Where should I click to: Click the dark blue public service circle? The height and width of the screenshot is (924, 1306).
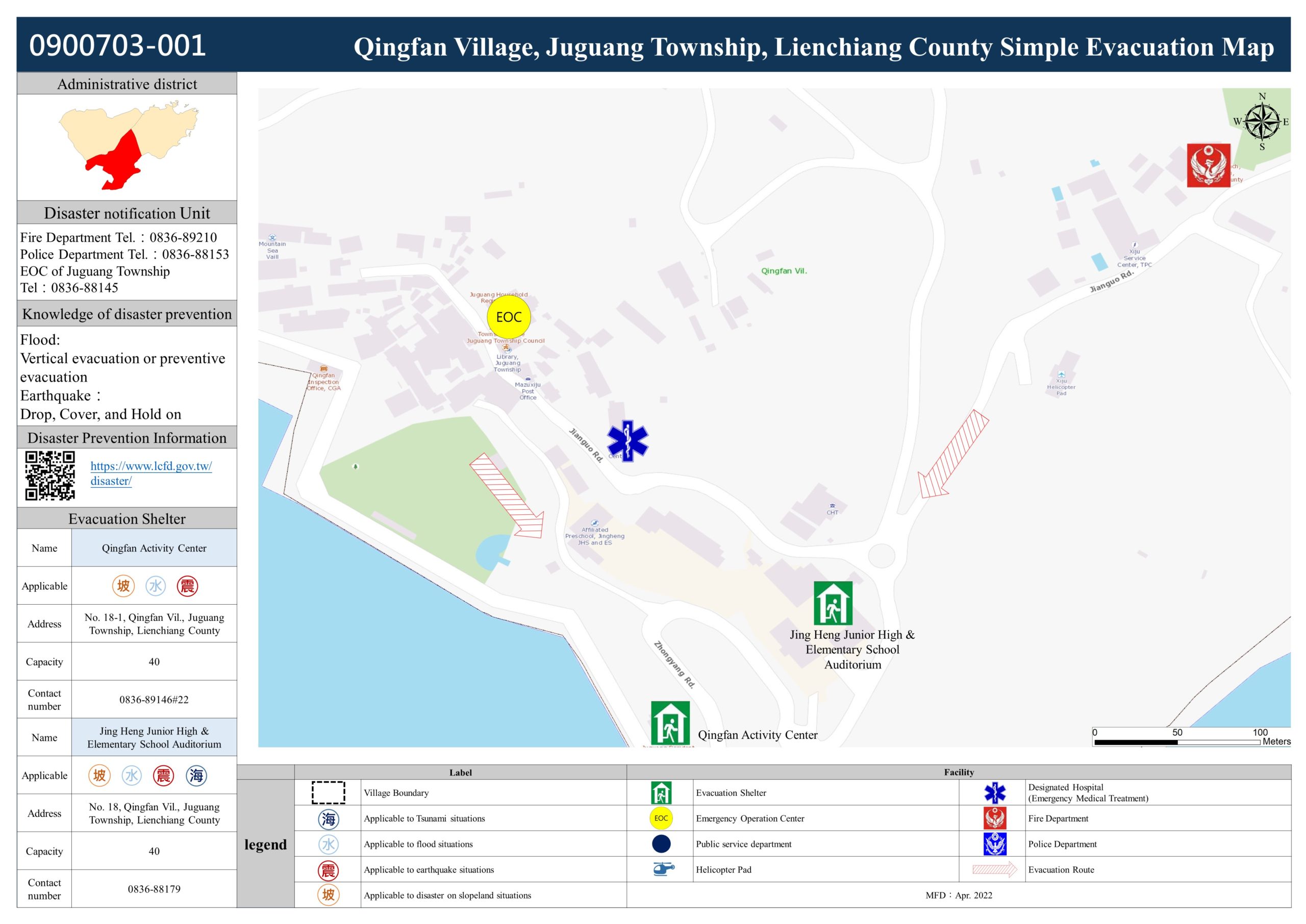(661, 844)
